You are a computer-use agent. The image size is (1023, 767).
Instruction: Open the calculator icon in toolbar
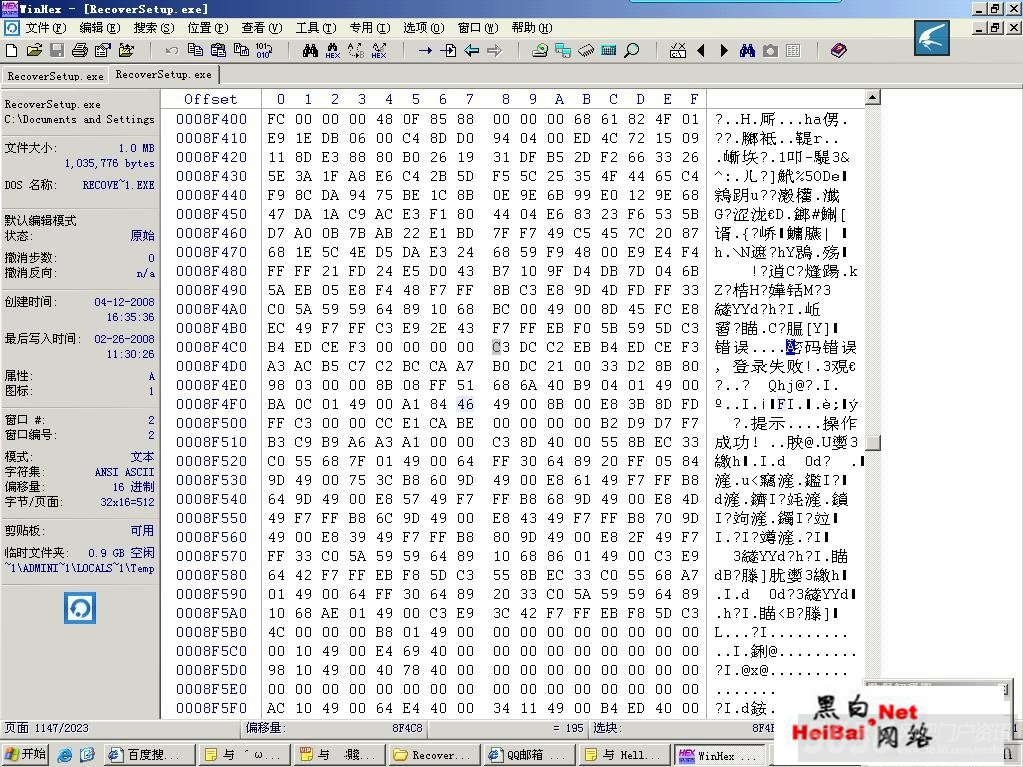[x=609, y=50]
